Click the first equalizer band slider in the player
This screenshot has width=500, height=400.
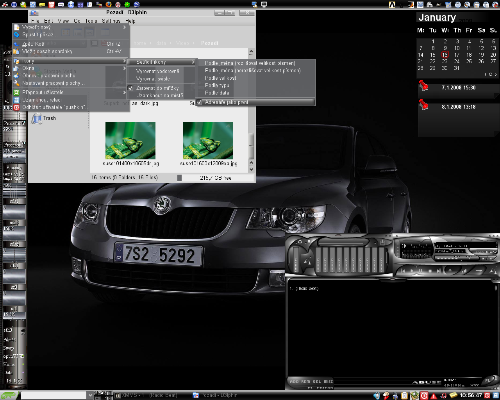click(x=319, y=260)
